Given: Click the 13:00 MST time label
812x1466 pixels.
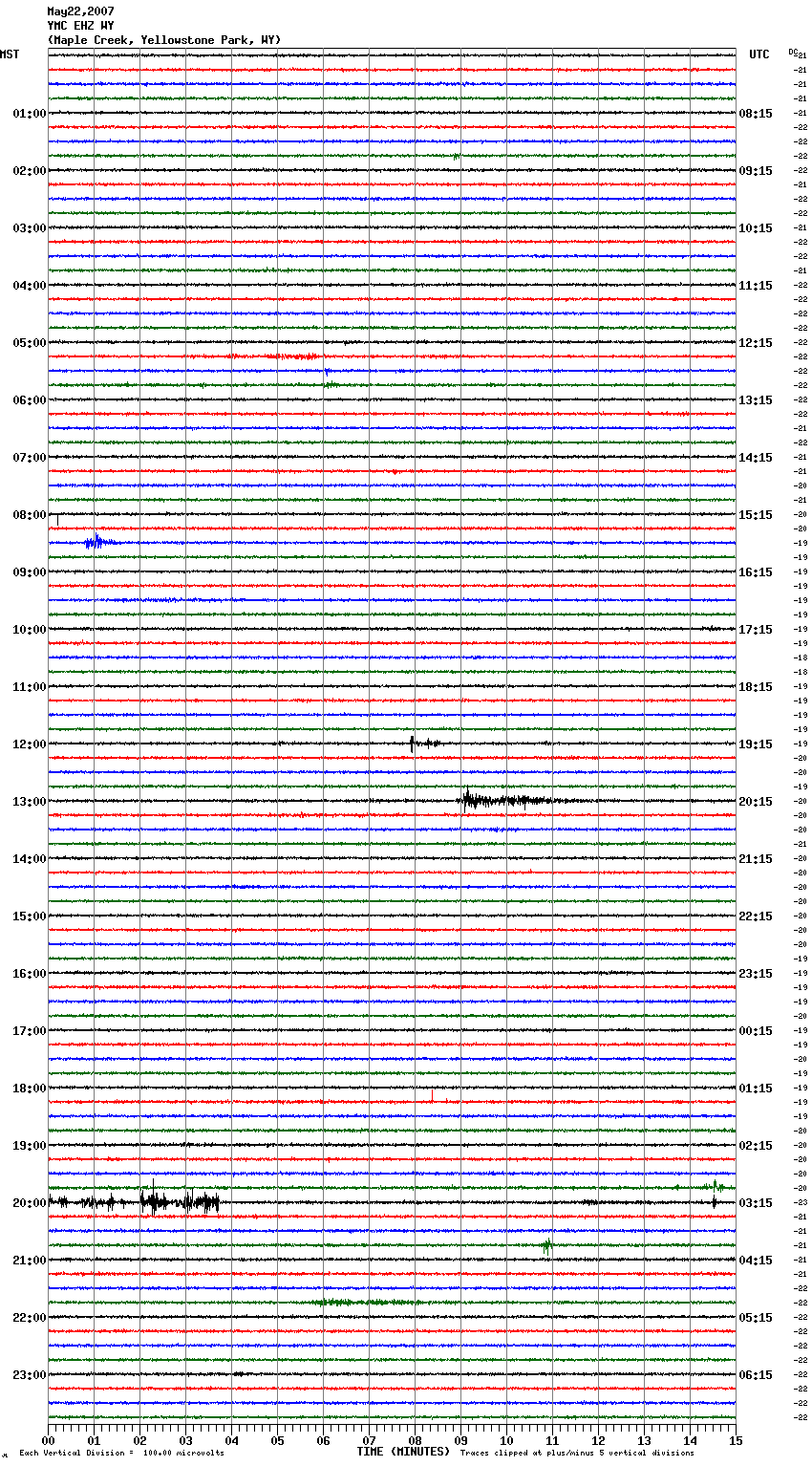Looking at the screenshot, I should pyautogui.click(x=30, y=802).
